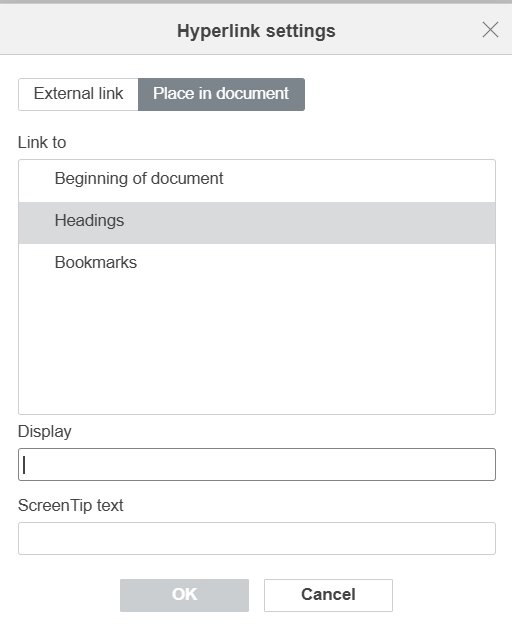
Task: Click the ScreenTip text label
Action: click(71, 505)
